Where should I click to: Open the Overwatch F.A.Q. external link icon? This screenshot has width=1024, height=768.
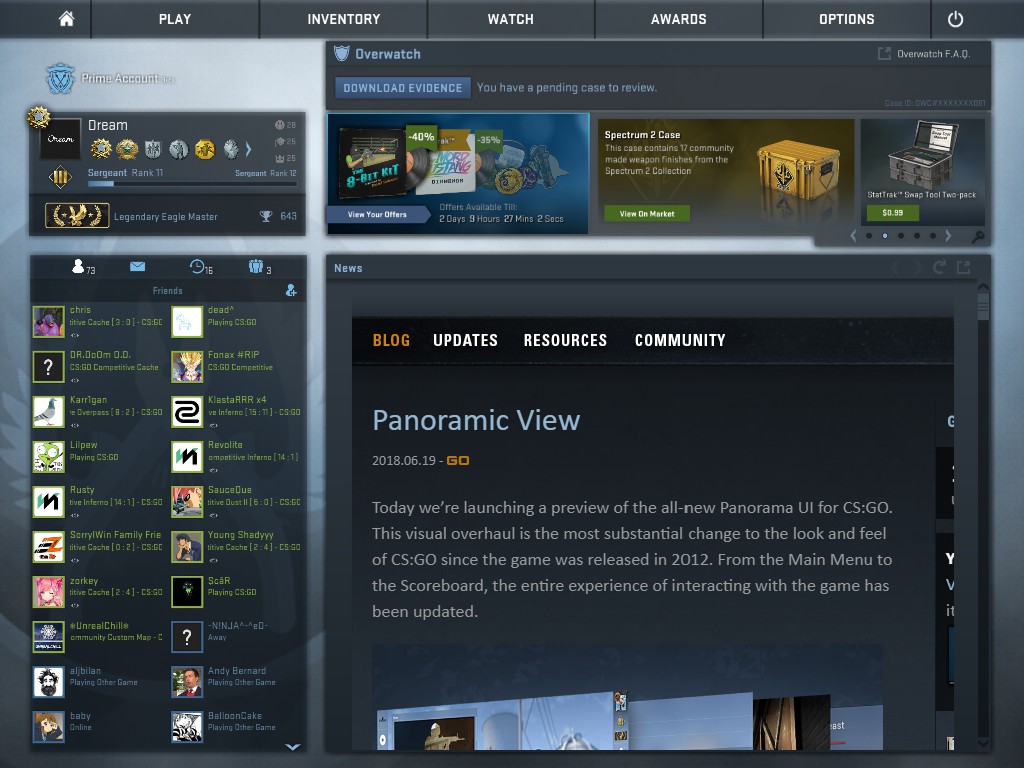point(884,54)
